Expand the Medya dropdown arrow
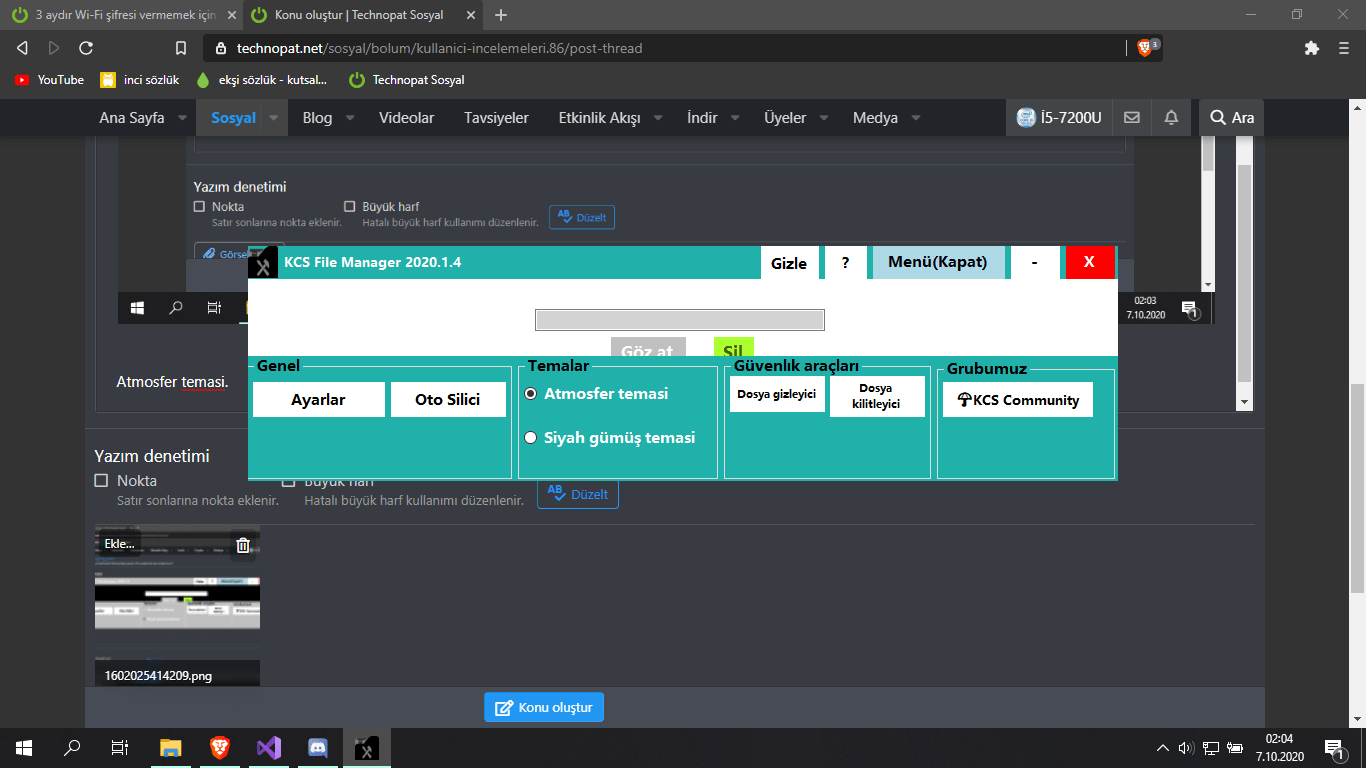This screenshot has width=1366, height=768. coord(915,118)
